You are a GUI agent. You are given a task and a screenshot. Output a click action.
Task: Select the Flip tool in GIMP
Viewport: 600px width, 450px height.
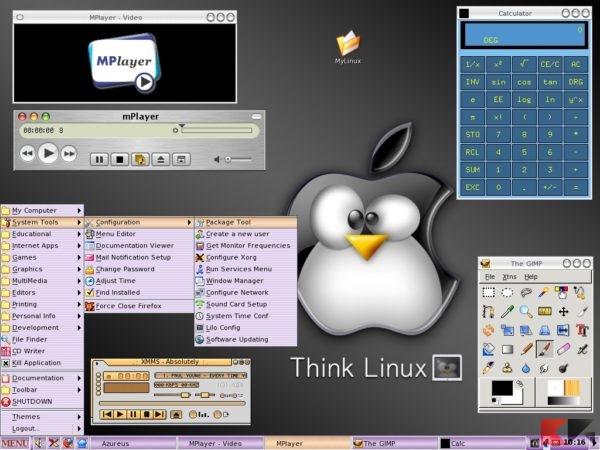click(563, 330)
